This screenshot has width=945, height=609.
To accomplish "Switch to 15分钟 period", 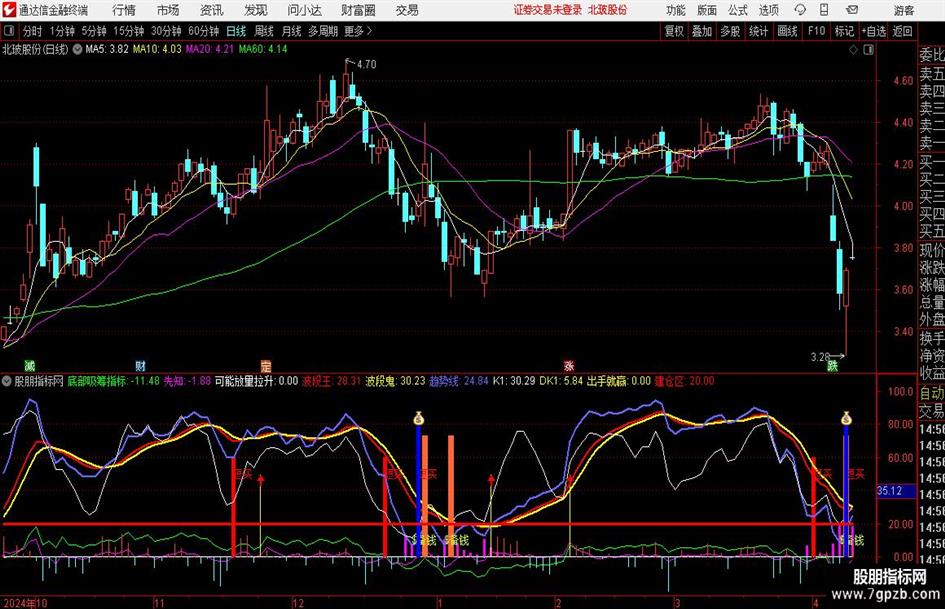I will 129,31.
